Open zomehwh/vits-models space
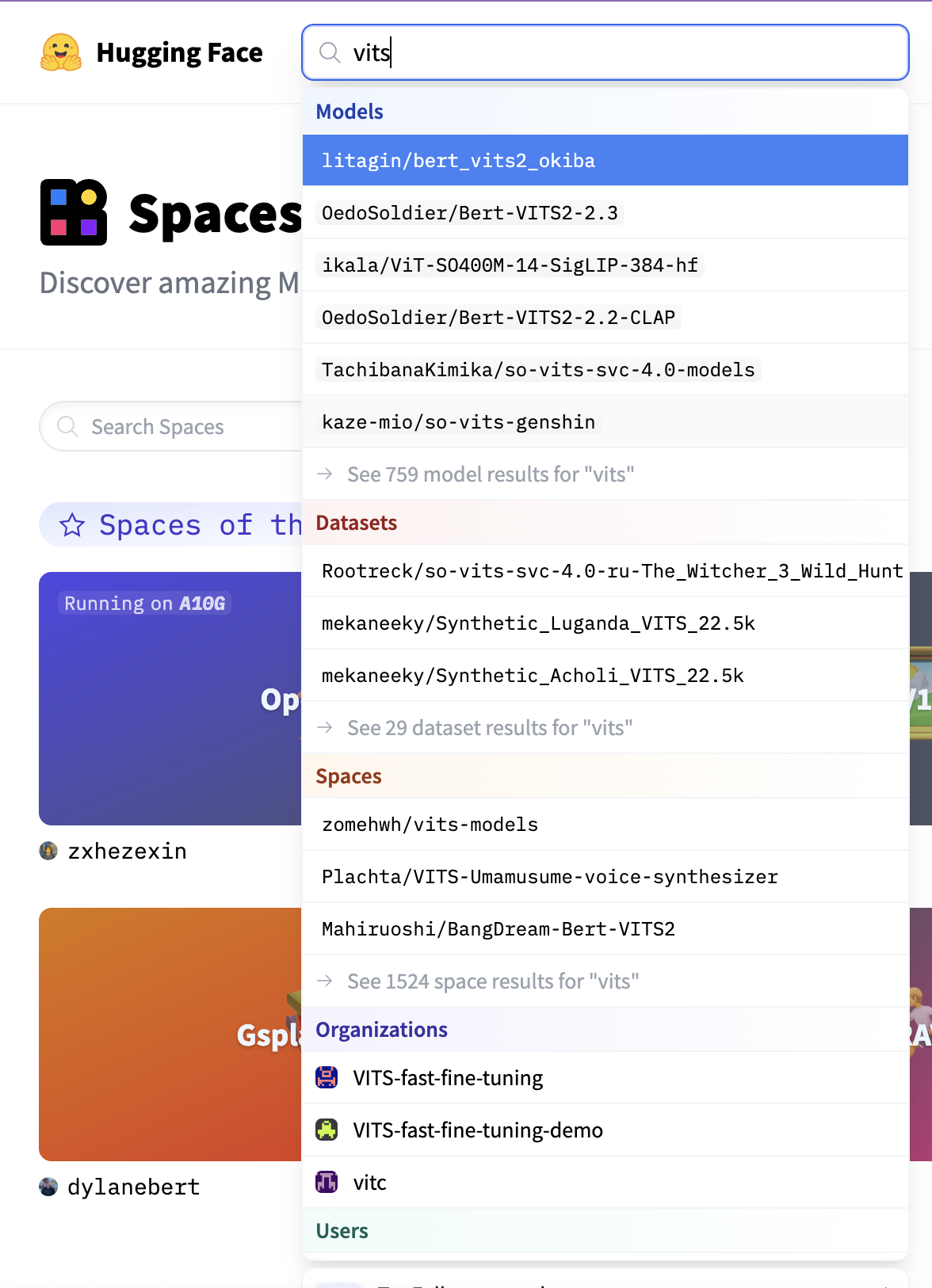932x1288 pixels. tap(605, 824)
